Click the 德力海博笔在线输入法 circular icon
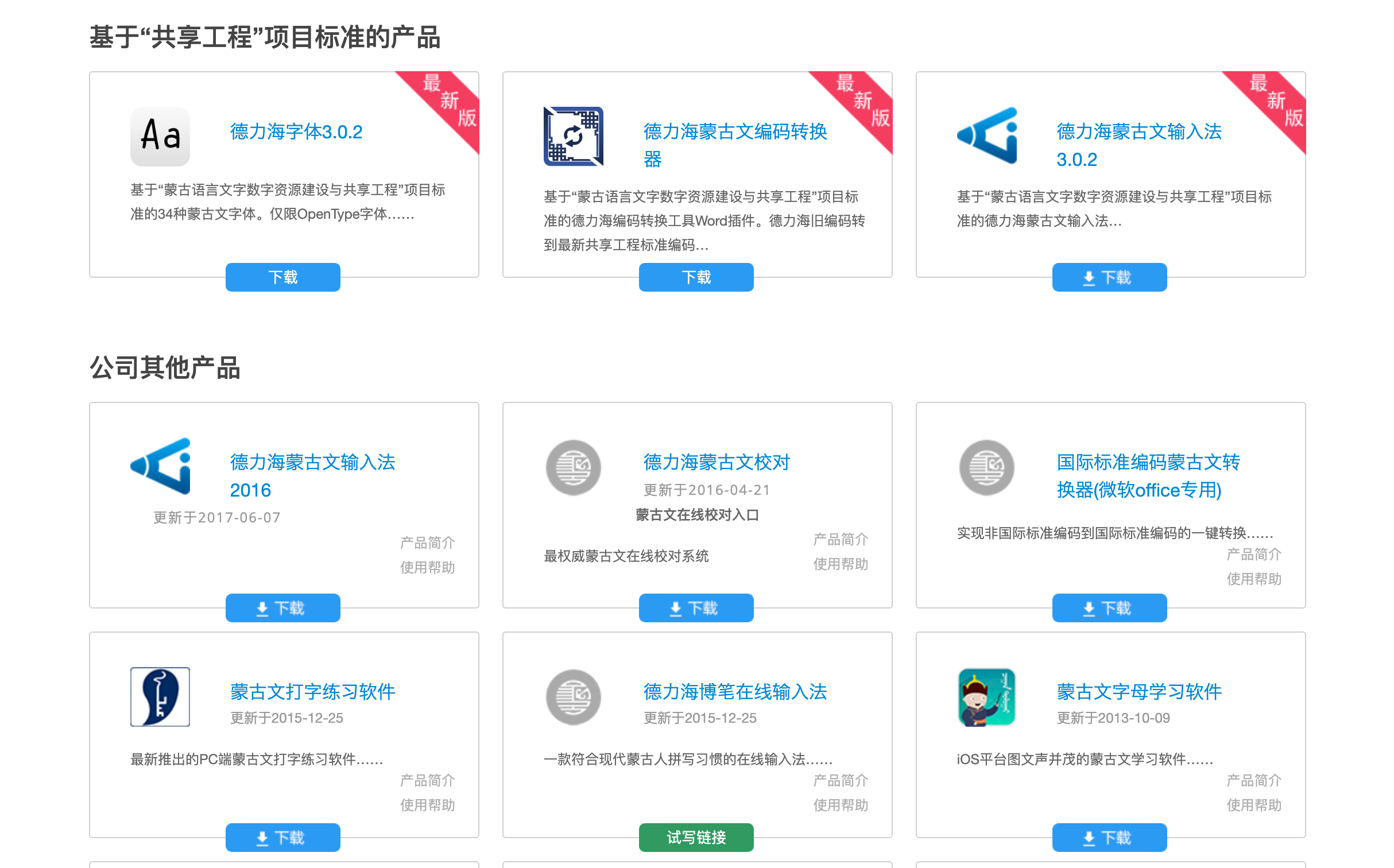 point(572,697)
